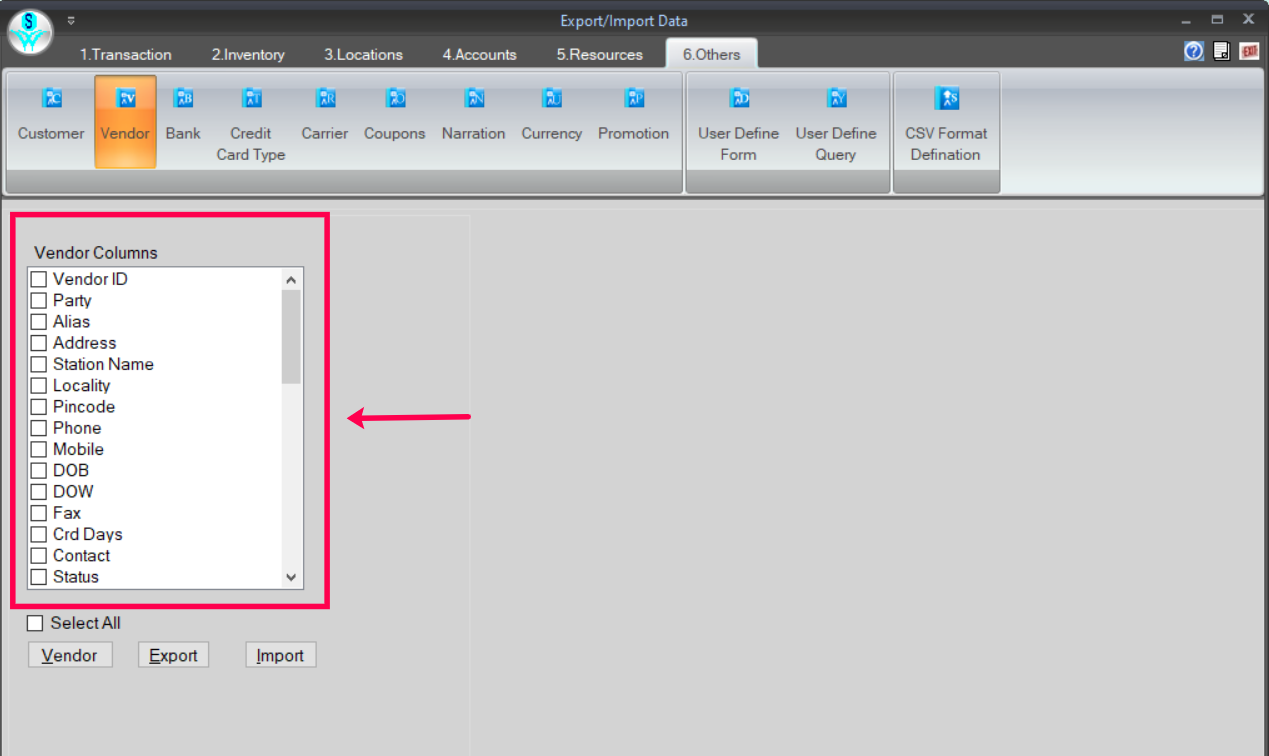Screen dimensions: 1269x756
Task: Enable the Select All checkbox
Action: point(35,623)
